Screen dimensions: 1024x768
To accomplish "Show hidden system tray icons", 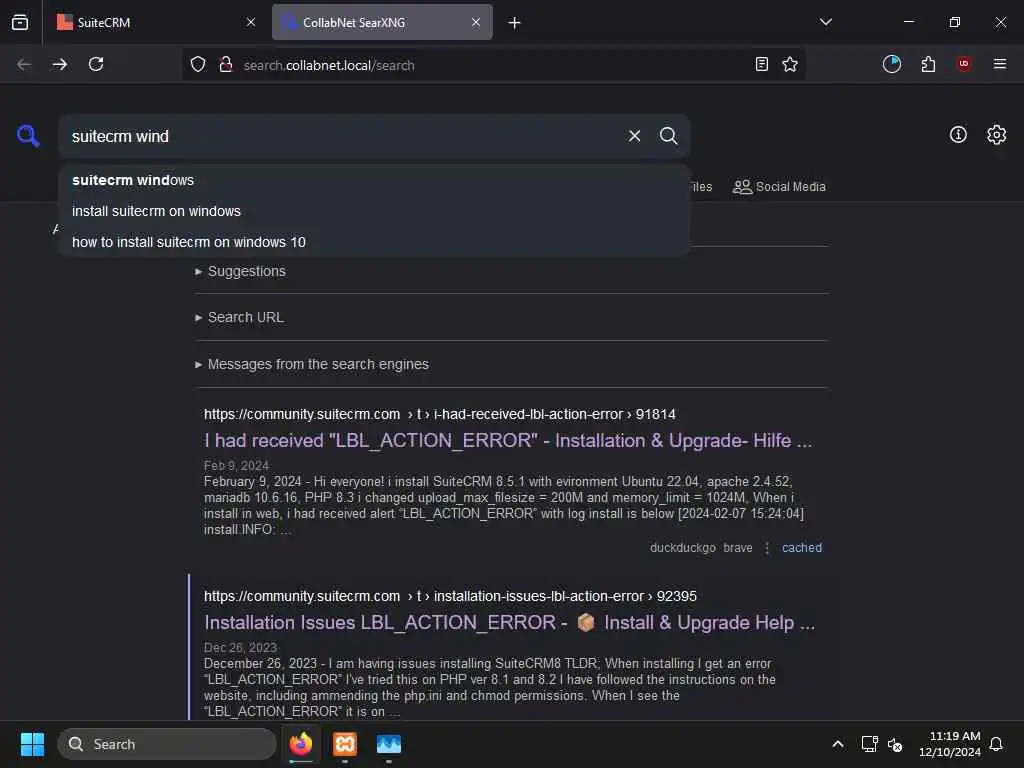I will point(837,744).
